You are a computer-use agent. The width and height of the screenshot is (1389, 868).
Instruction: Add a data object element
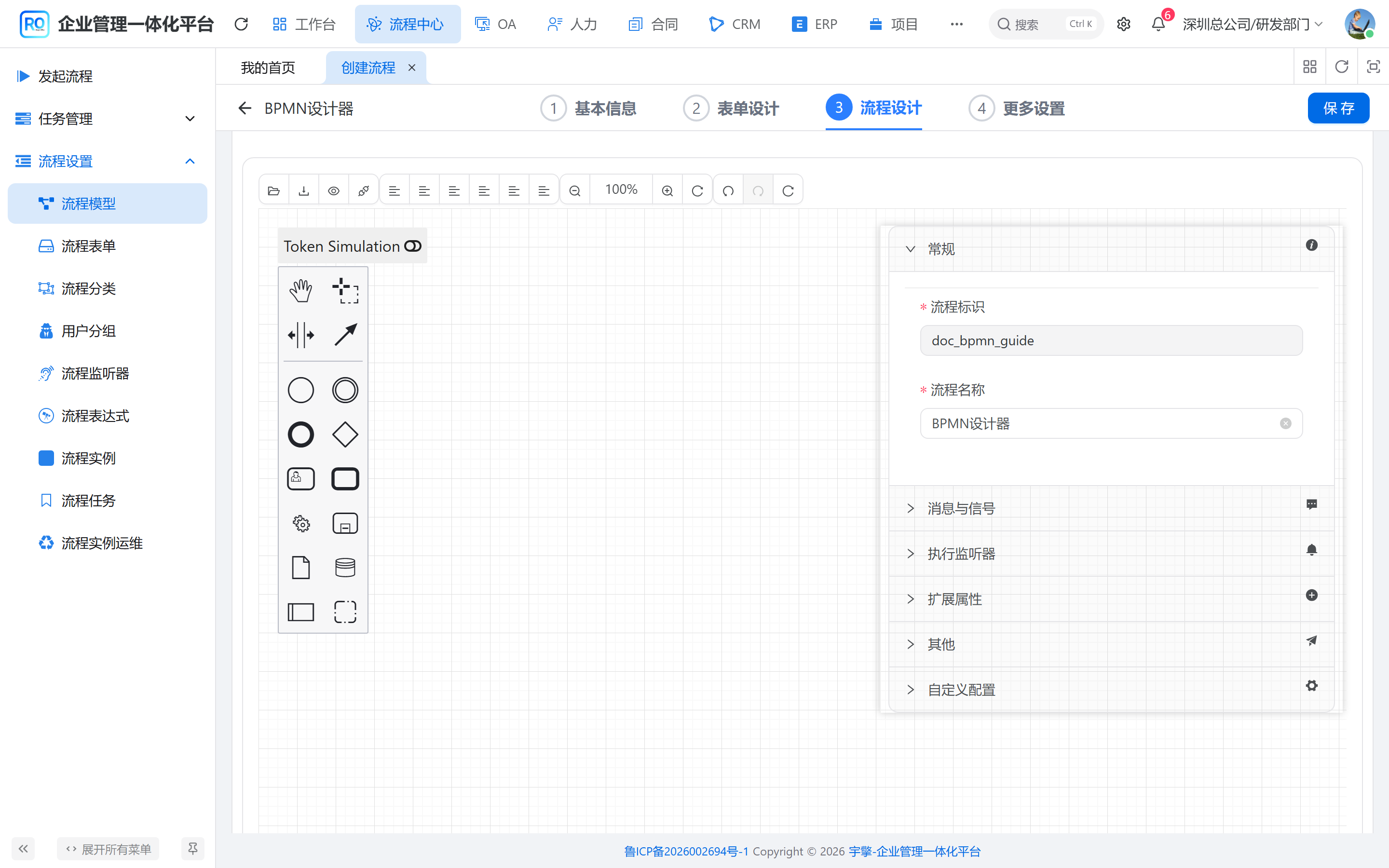[301, 567]
